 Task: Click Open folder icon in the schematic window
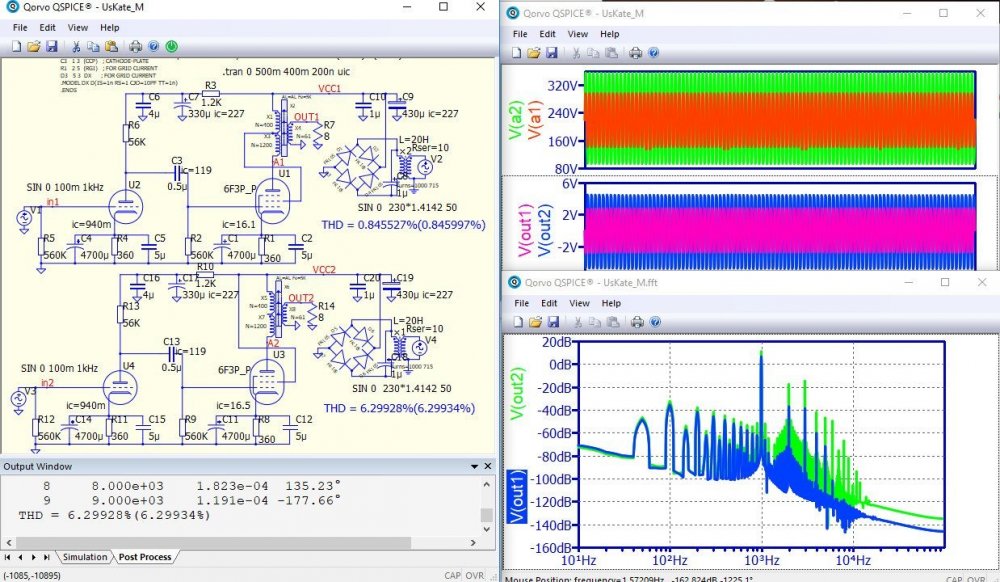(34, 46)
